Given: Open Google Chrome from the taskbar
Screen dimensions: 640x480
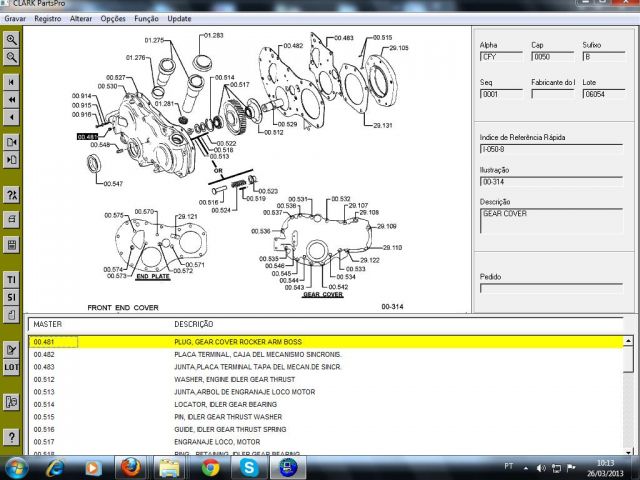Looking at the screenshot, I should [210, 468].
